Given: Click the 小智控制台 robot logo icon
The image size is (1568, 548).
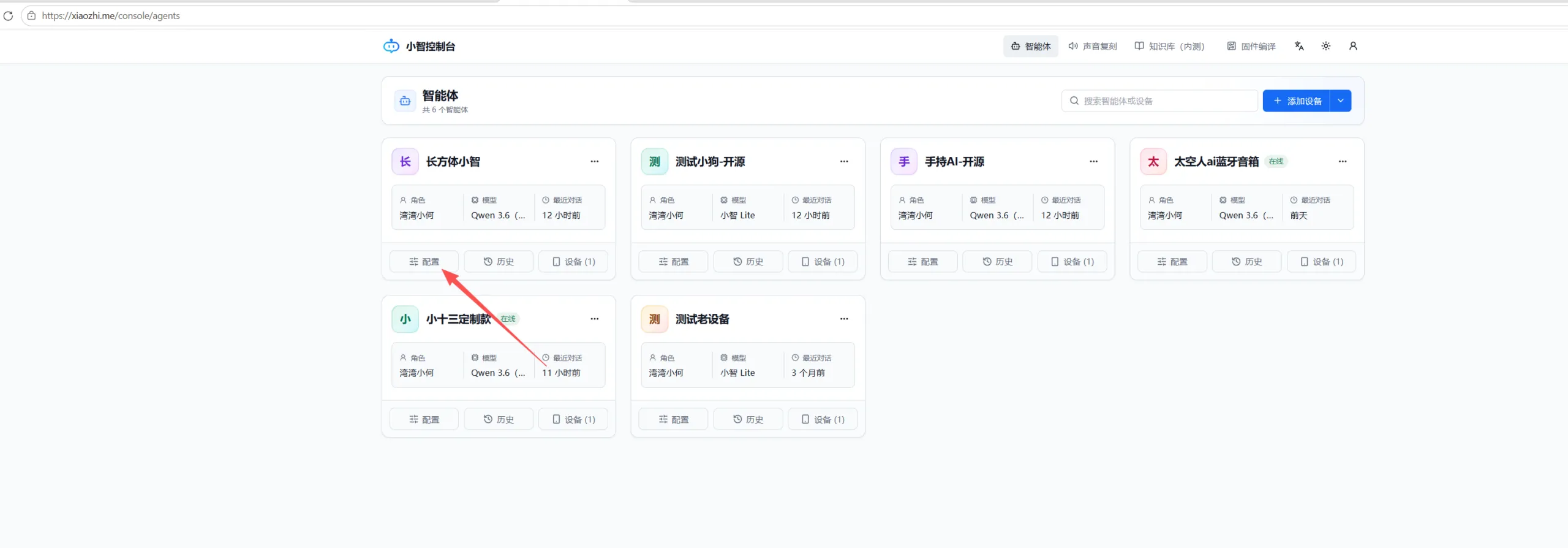Looking at the screenshot, I should point(391,46).
